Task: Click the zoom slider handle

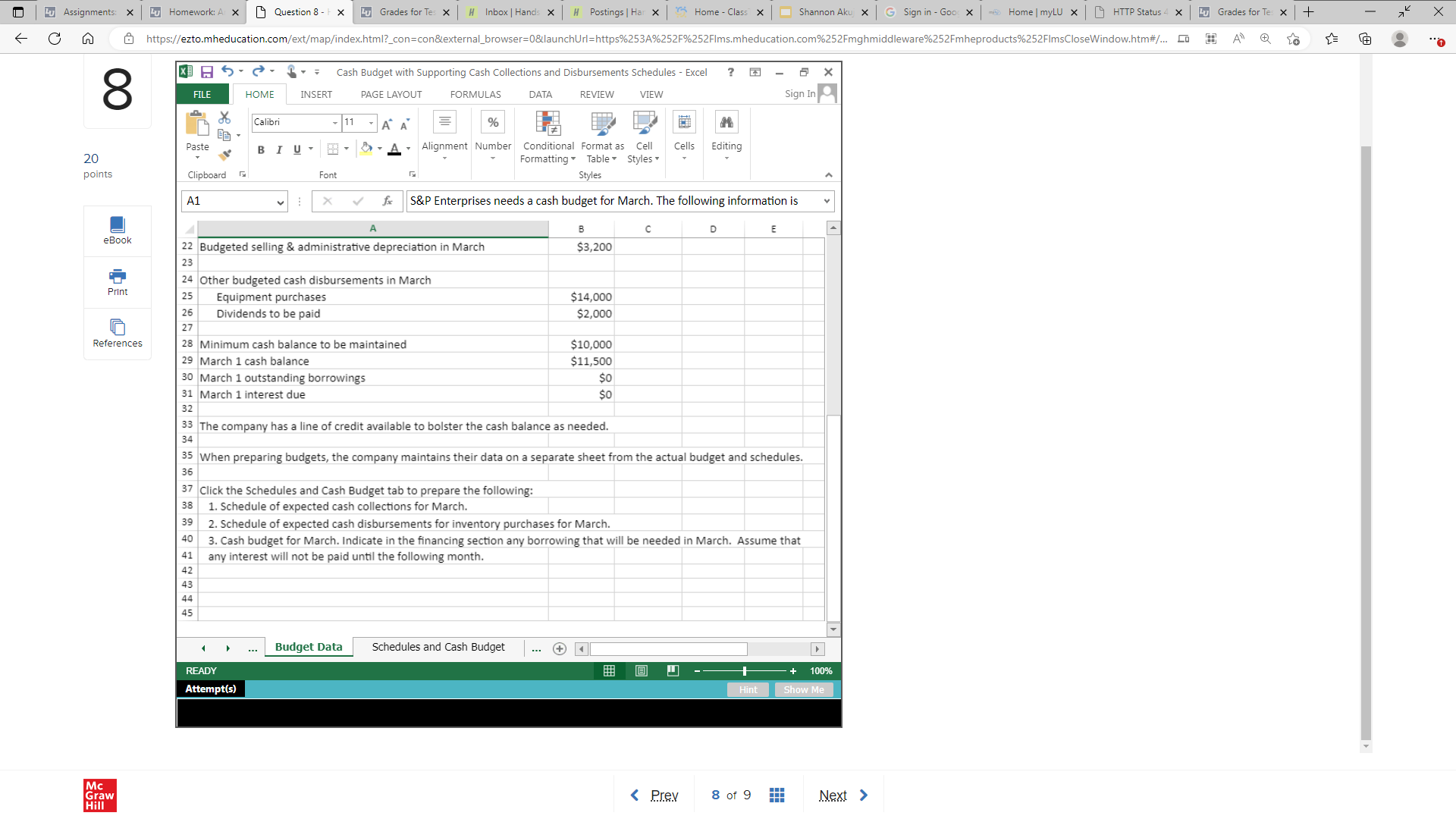Action: [x=745, y=671]
